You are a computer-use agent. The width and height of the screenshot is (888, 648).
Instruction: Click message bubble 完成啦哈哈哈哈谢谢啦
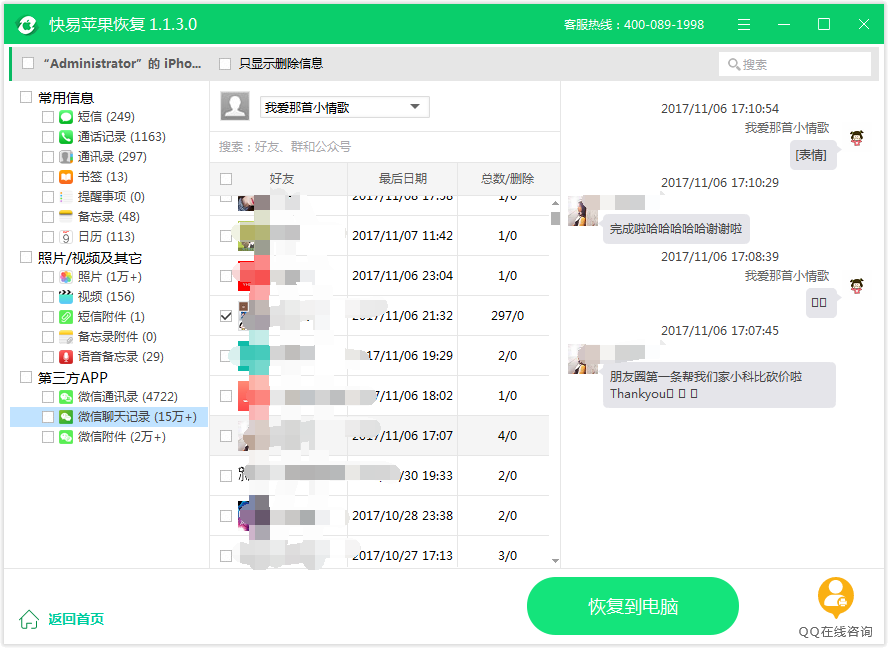tap(676, 229)
